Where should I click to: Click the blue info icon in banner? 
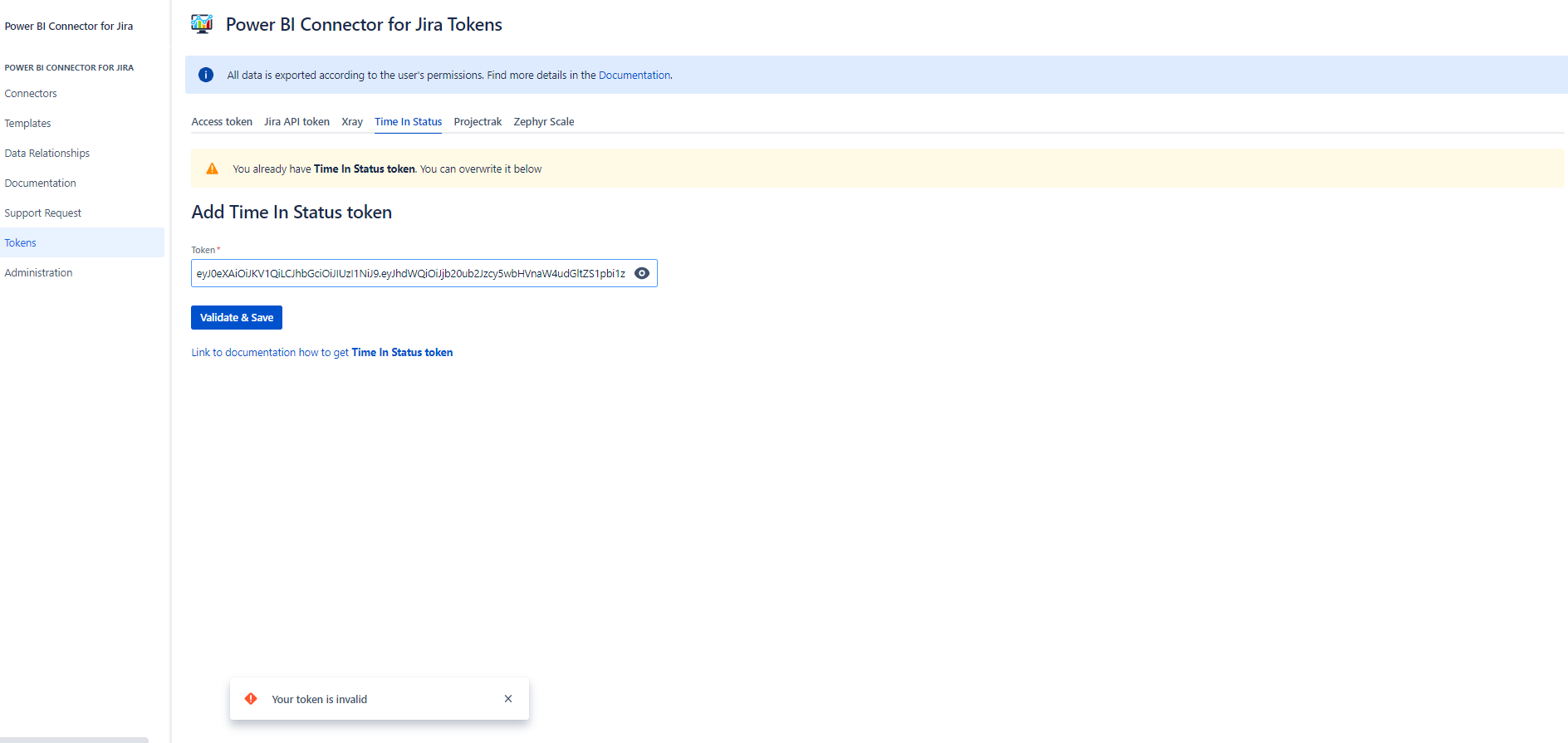click(x=206, y=75)
